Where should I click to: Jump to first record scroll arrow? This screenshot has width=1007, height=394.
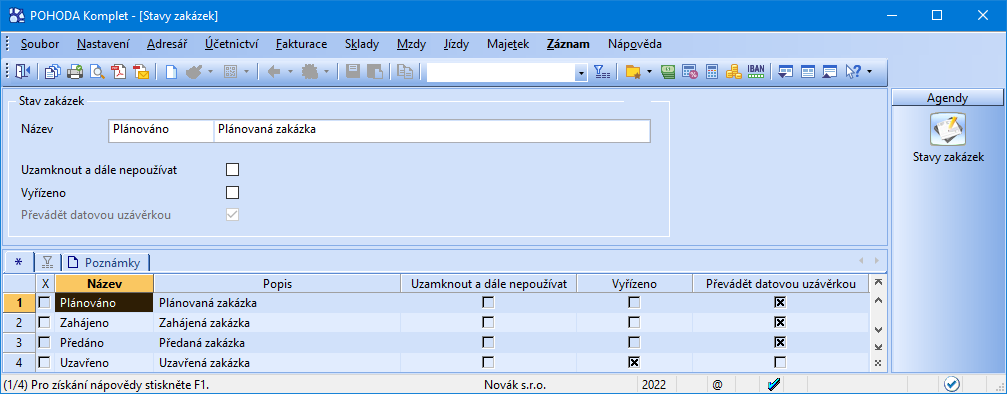tap(879, 282)
